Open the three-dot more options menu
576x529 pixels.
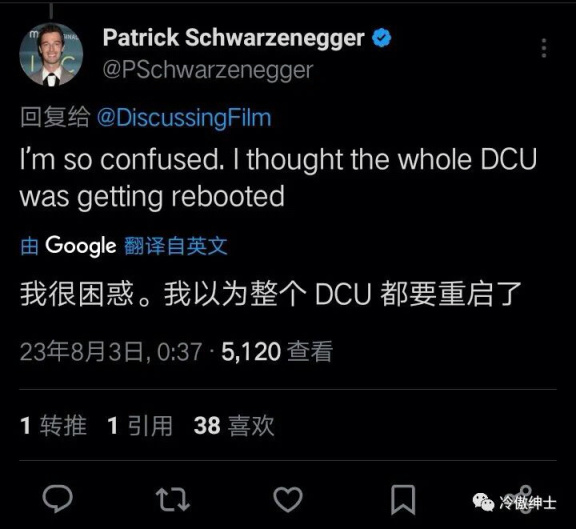(x=544, y=48)
